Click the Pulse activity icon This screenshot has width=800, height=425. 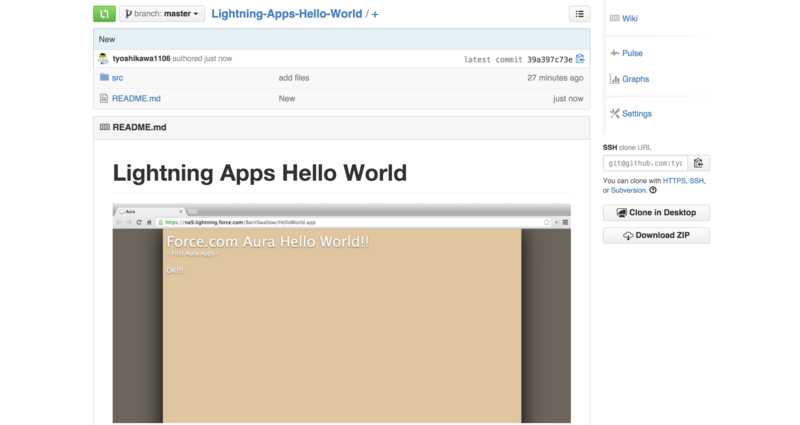click(x=615, y=53)
